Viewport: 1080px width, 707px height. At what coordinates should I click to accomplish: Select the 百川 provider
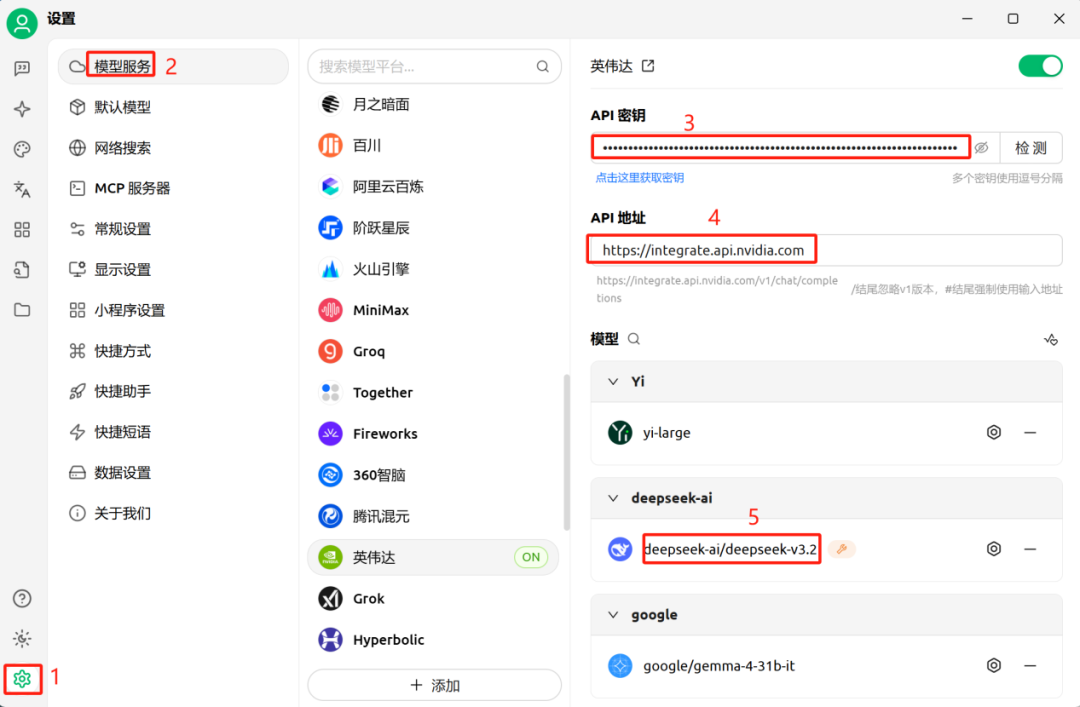click(x=434, y=146)
